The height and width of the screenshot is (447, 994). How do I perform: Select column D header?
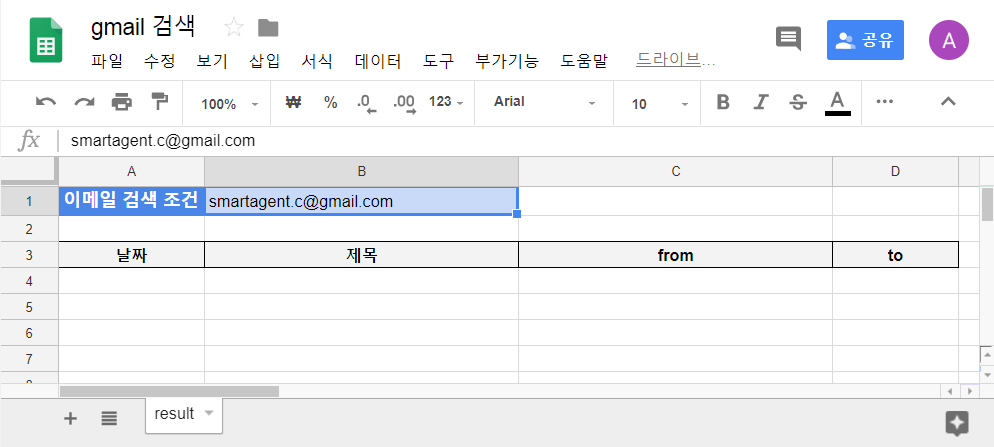(895, 171)
